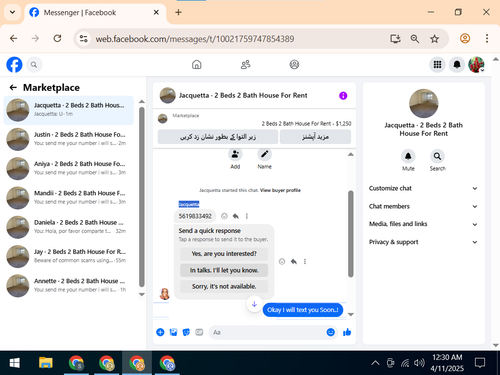
Task: Expand Customize chat section
Action: click(x=423, y=188)
